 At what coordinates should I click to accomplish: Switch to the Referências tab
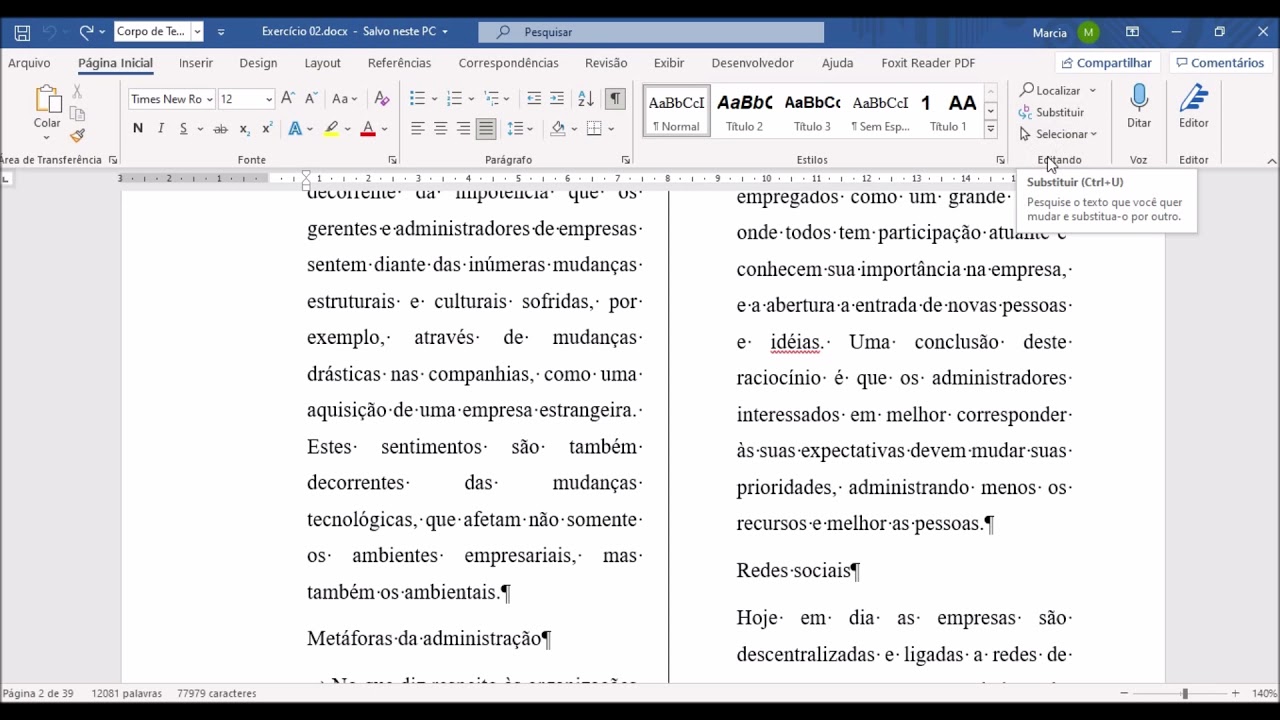(400, 63)
